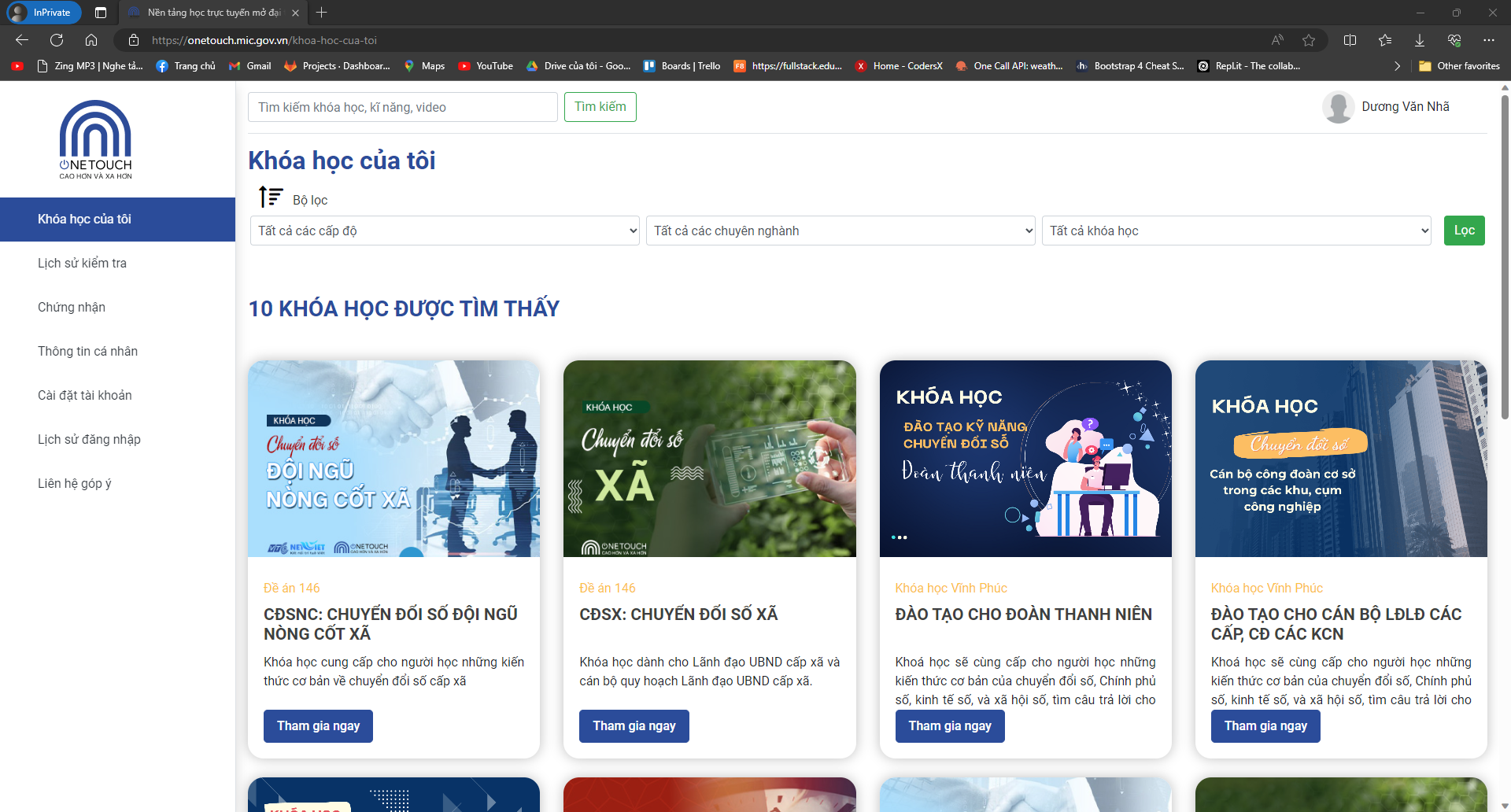Open the browser downloads icon
Viewport: 1511px width, 812px height.
[x=1420, y=40]
